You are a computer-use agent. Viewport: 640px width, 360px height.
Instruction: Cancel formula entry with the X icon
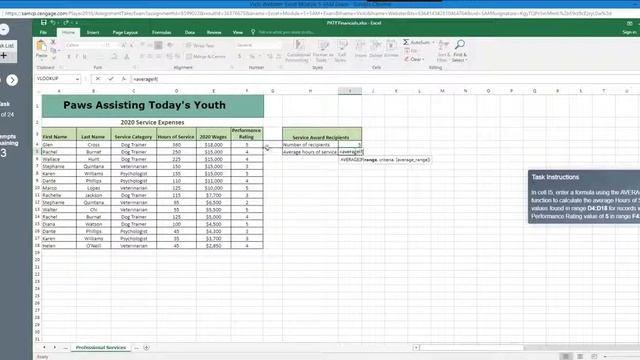[98, 79]
